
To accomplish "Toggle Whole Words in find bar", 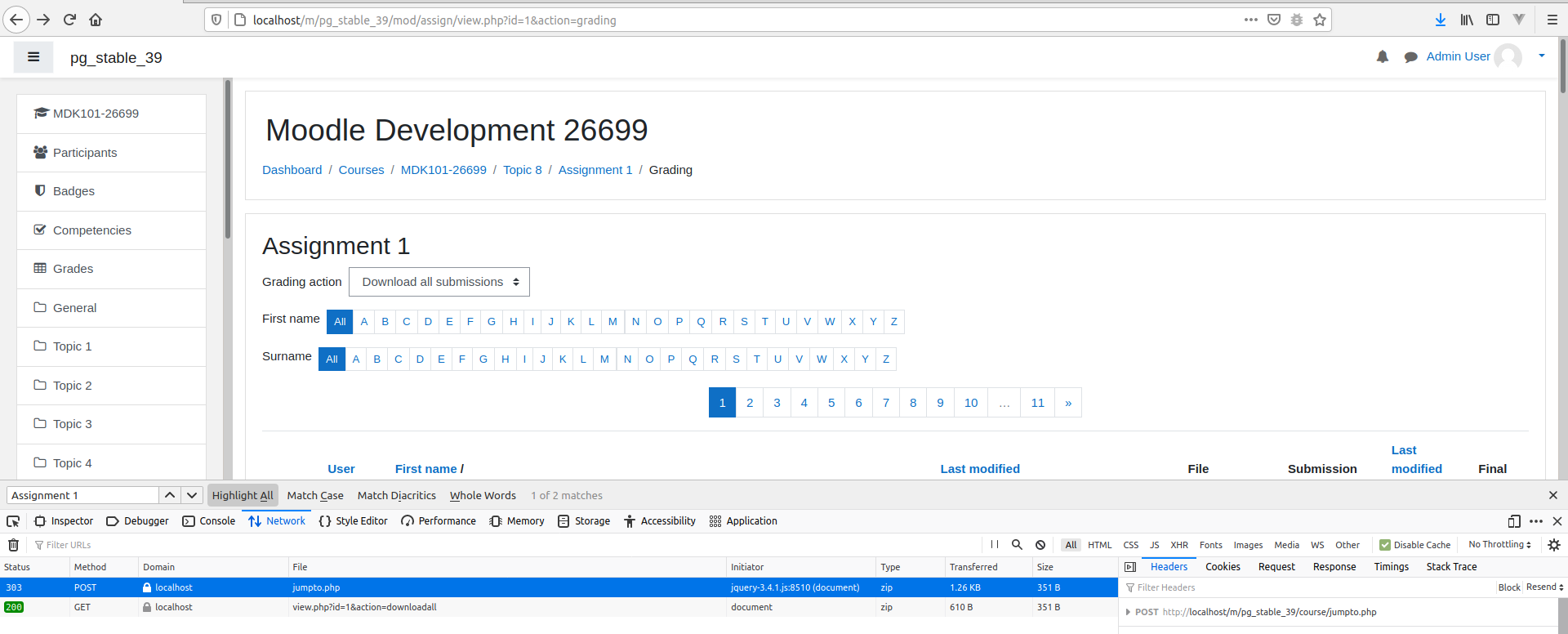I will click(483, 495).
